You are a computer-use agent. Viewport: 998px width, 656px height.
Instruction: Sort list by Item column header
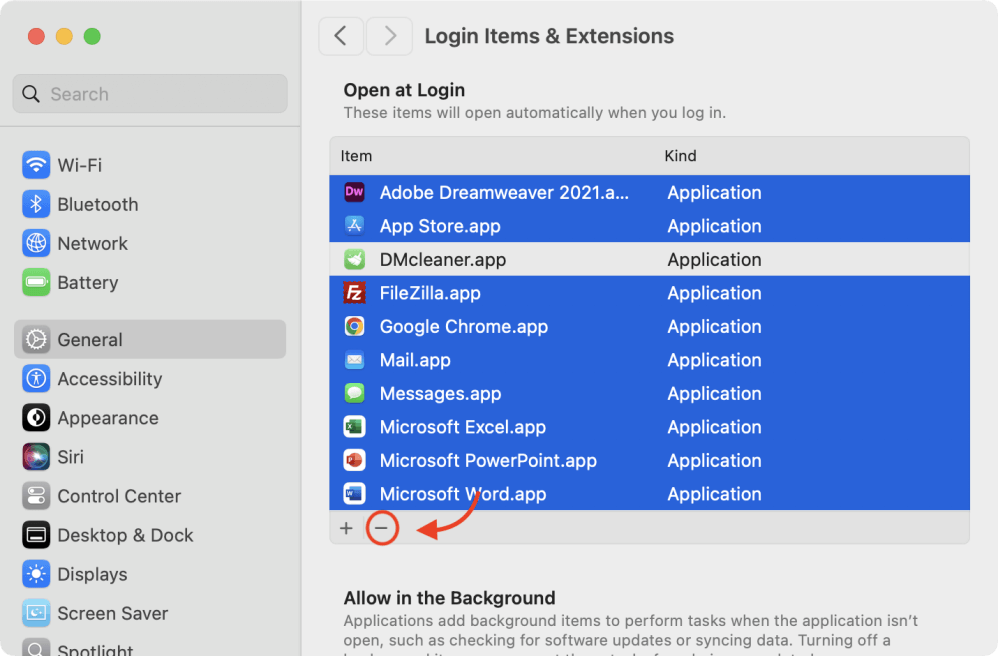(x=356, y=156)
